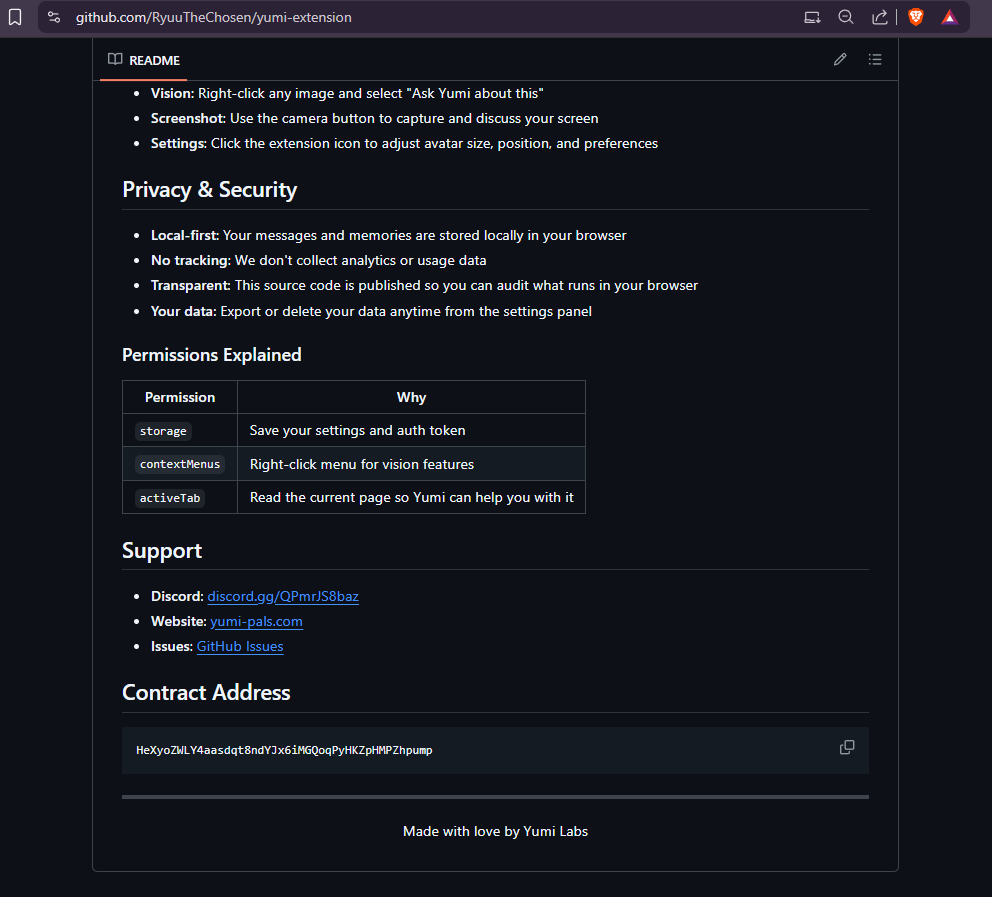Select the README tab
The image size is (992, 897).
coord(144,60)
